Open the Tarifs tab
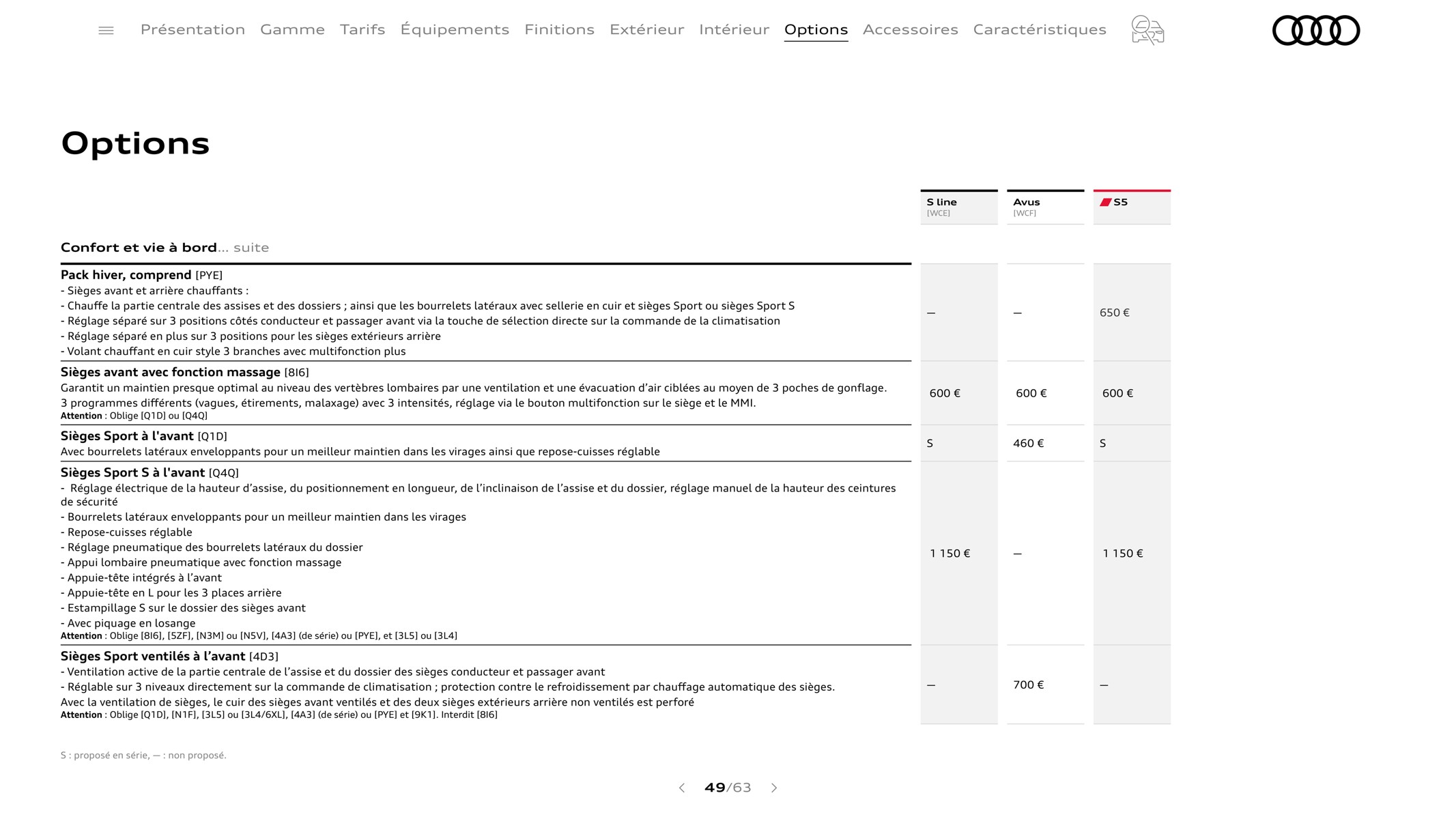The image size is (1456, 819). tap(362, 29)
